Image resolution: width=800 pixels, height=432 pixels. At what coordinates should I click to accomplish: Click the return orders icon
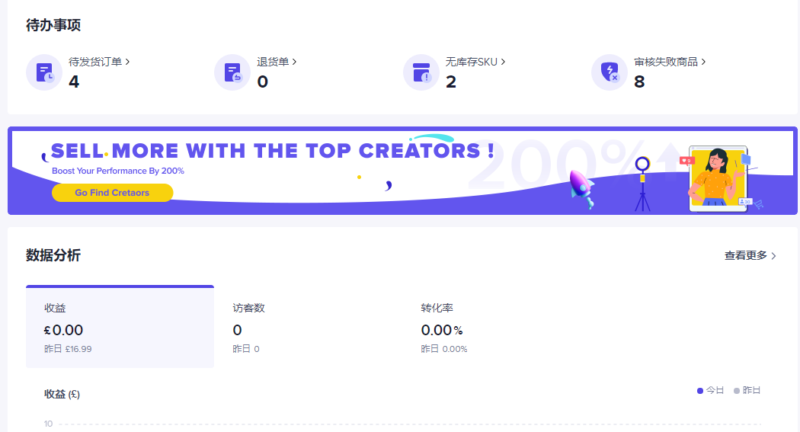point(232,72)
